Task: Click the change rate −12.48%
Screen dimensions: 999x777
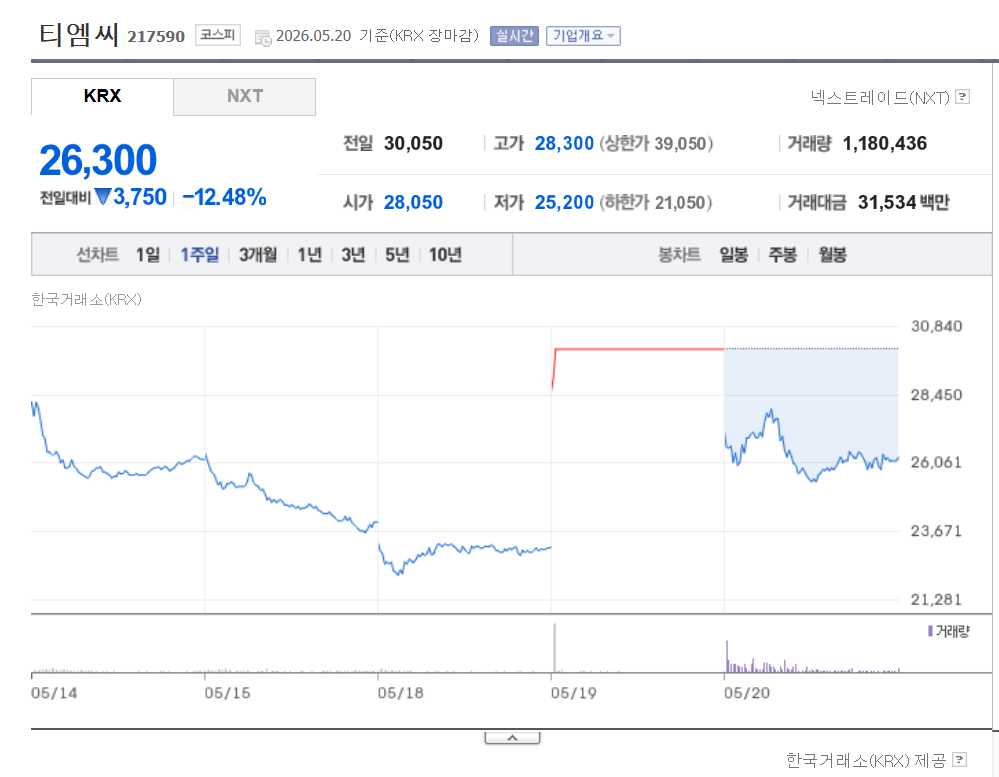Action: click(224, 197)
